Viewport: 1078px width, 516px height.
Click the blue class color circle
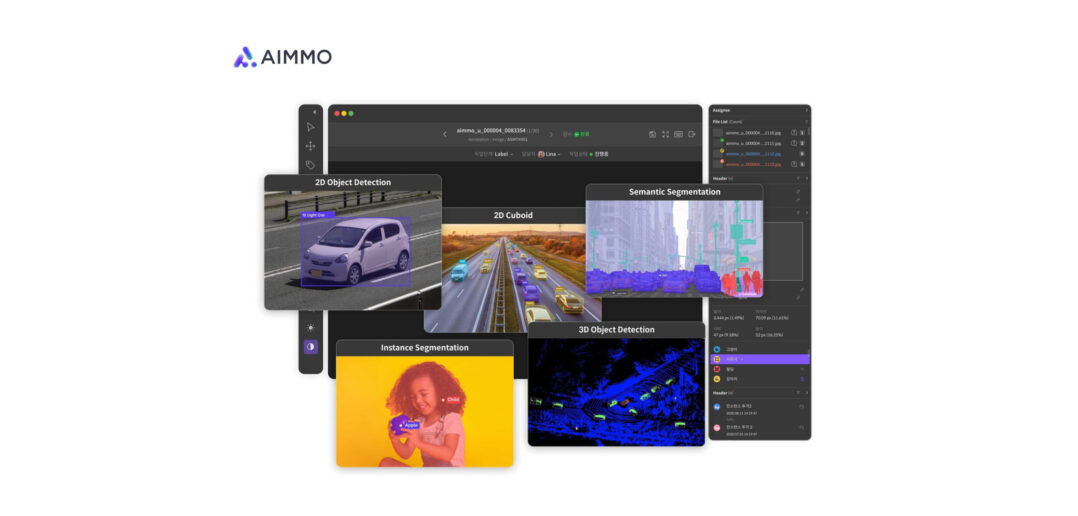[716, 349]
